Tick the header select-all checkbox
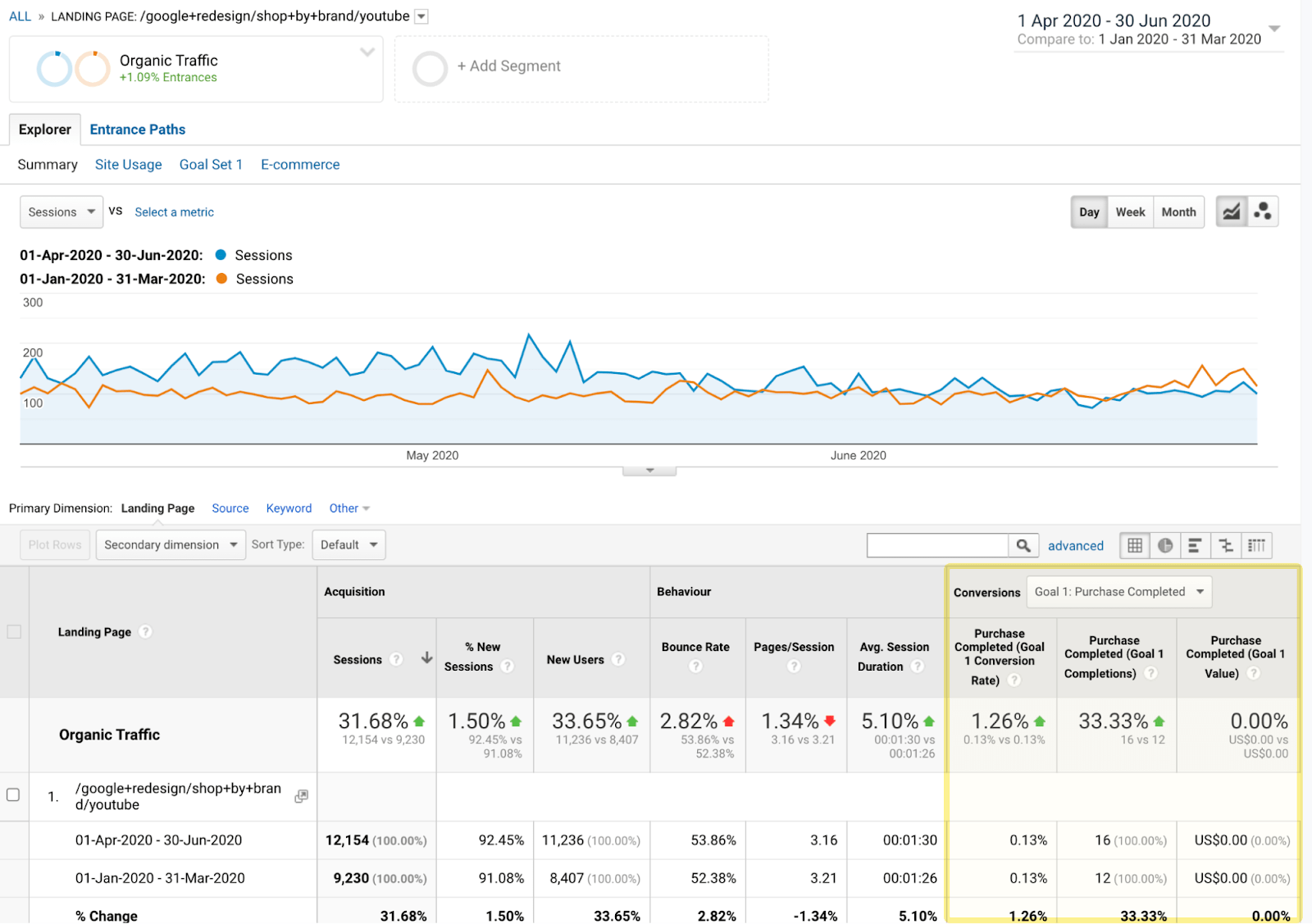Screen dimensions: 1312x924 pos(14,631)
